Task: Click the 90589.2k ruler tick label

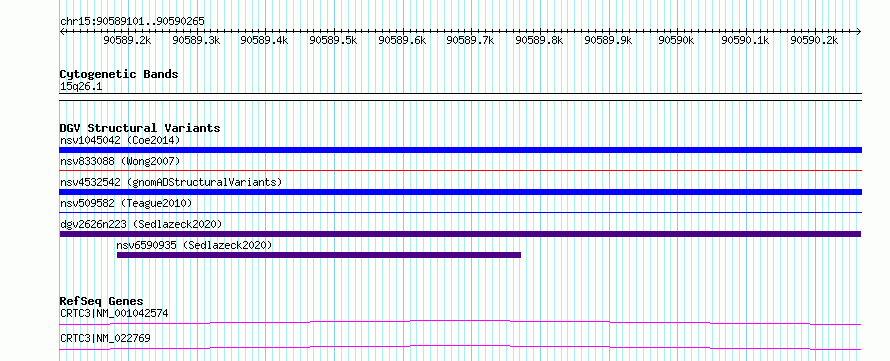Action: coord(127,40)
